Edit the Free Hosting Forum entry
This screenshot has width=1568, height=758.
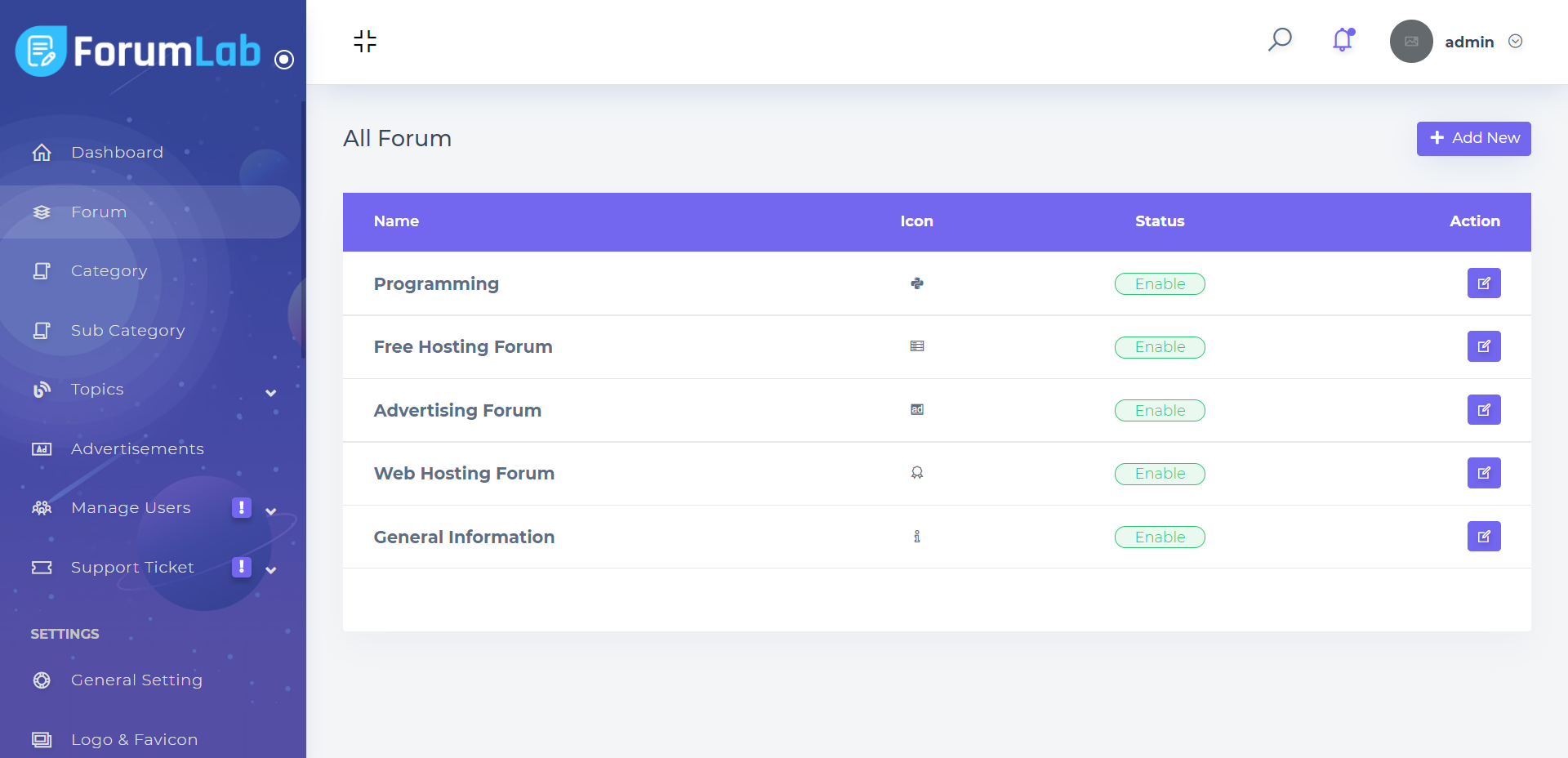1483,346
